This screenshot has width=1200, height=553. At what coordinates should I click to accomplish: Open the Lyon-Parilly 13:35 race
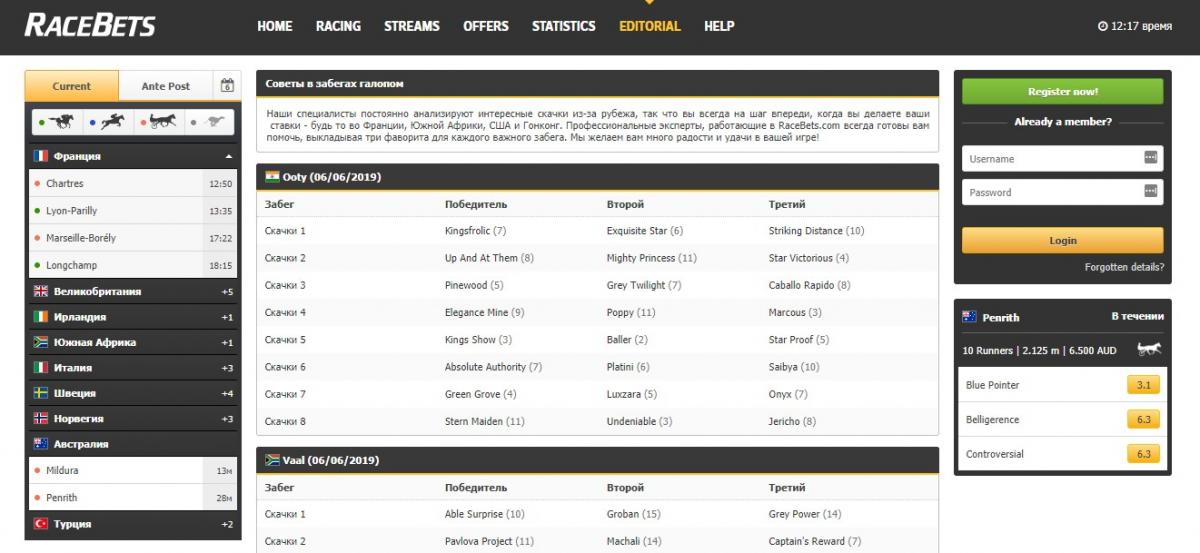coord(133,211)
